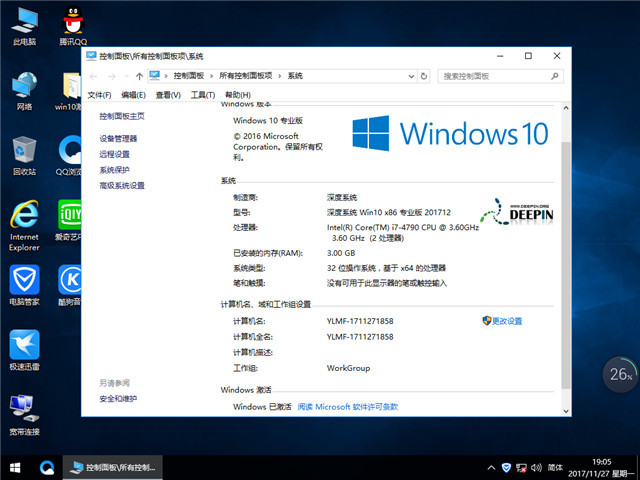Minimize the system window
The width and height of the screenshot is (640, 480).
pyautogui.click(x=500, y=56)
